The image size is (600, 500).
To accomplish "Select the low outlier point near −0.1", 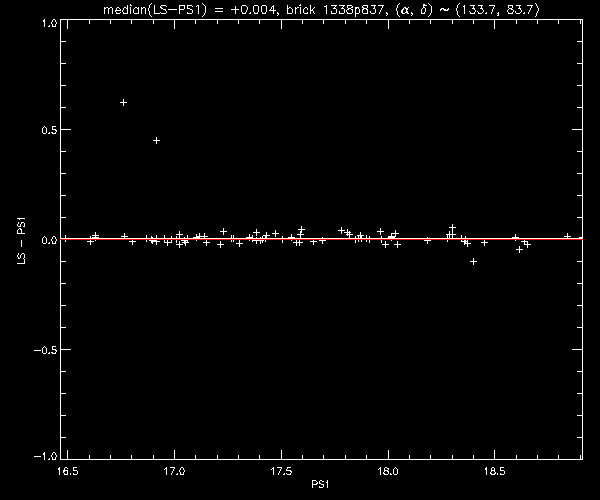I will pyautogui.click(x=473, y=261).
